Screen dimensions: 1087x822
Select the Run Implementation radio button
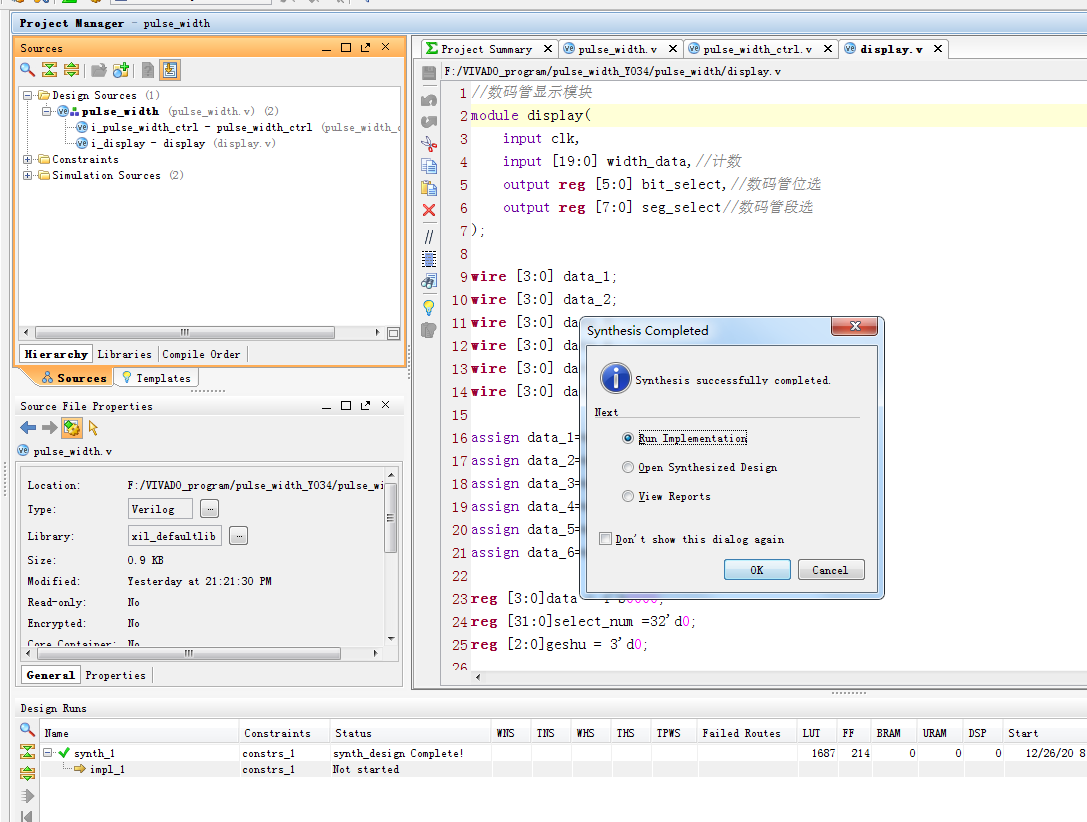tap(628, 438)
